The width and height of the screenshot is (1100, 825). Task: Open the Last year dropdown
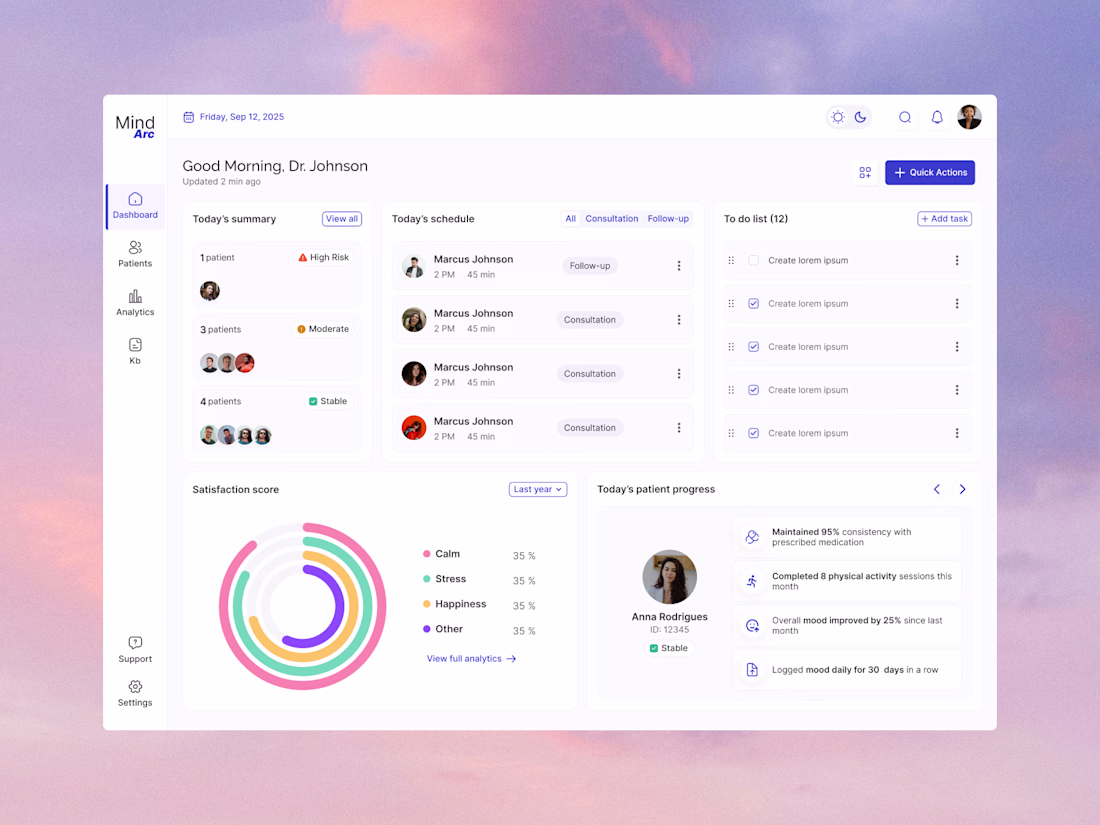pos(538,490)
